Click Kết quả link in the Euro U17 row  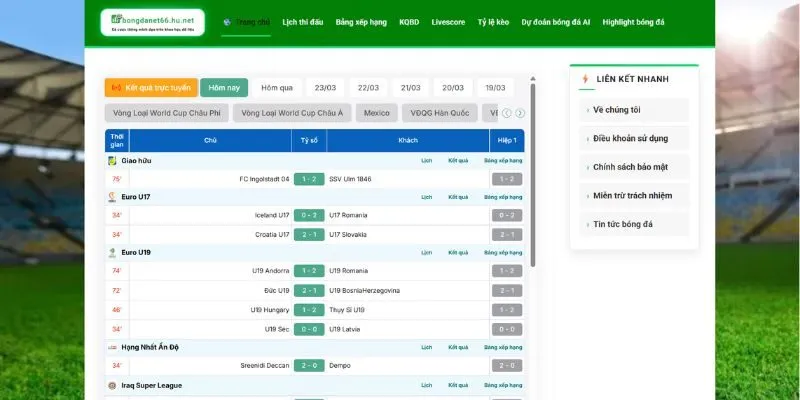(458, 197)
